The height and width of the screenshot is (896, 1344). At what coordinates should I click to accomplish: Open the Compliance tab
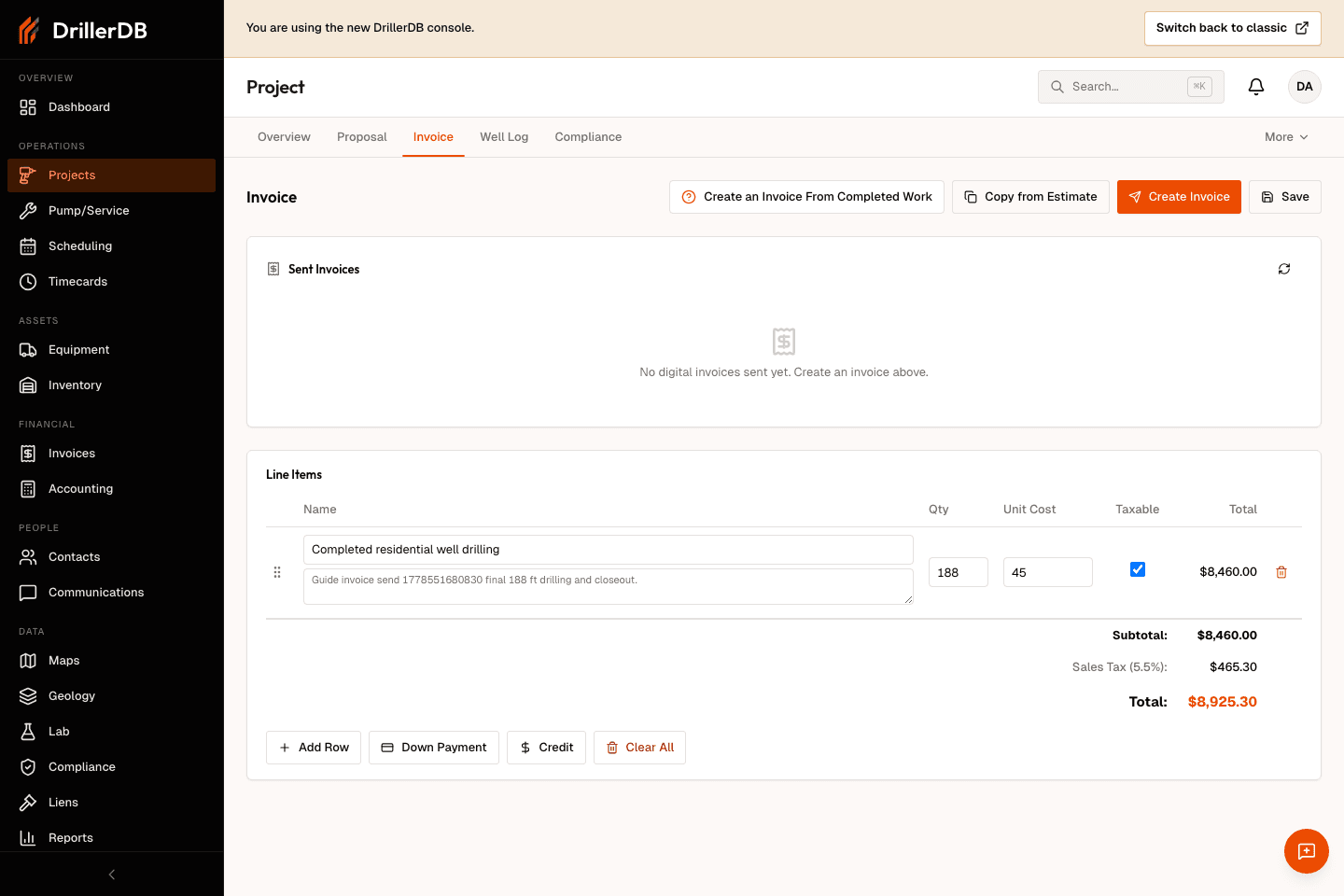588,137
